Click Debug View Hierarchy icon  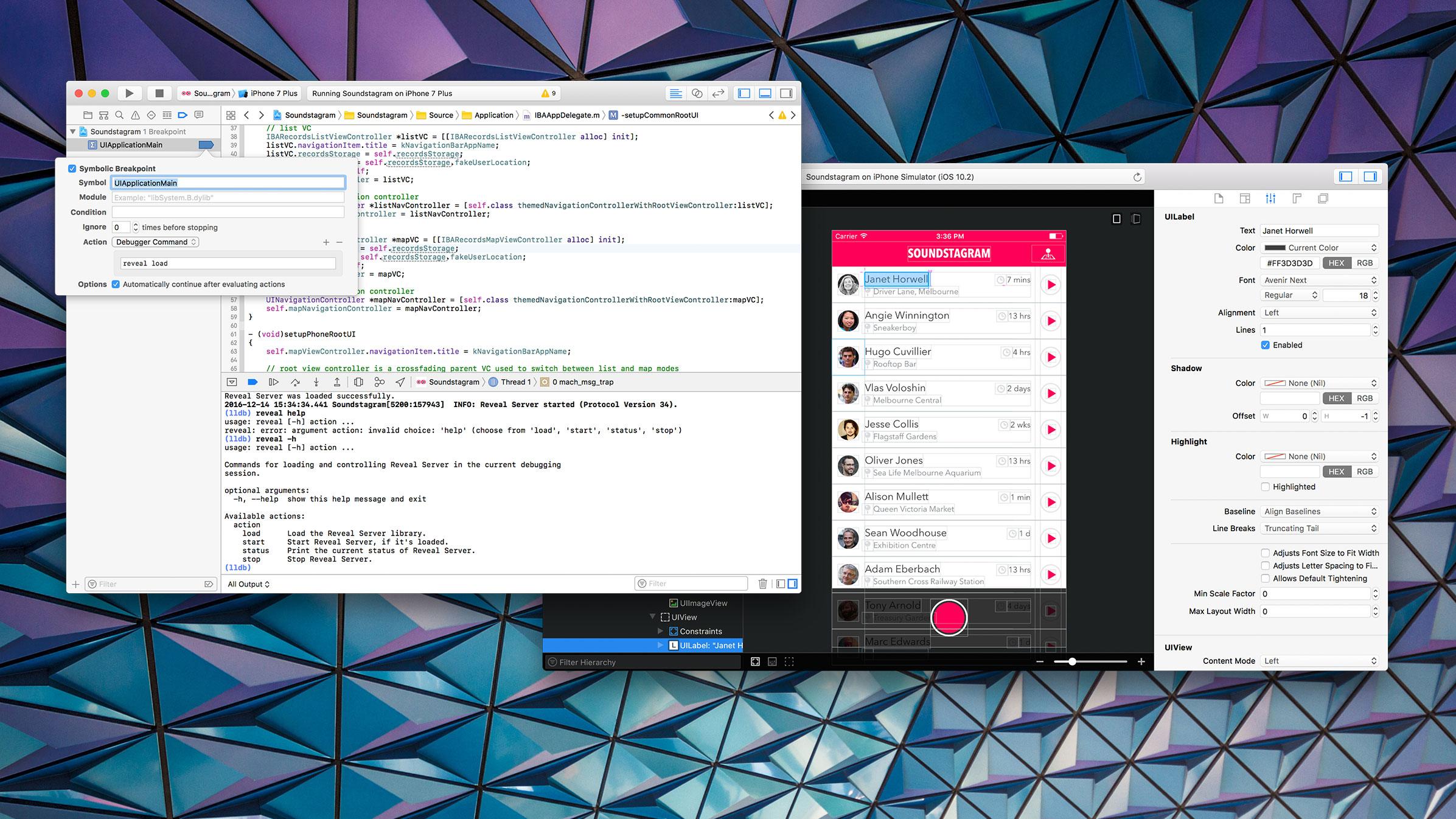358,382
